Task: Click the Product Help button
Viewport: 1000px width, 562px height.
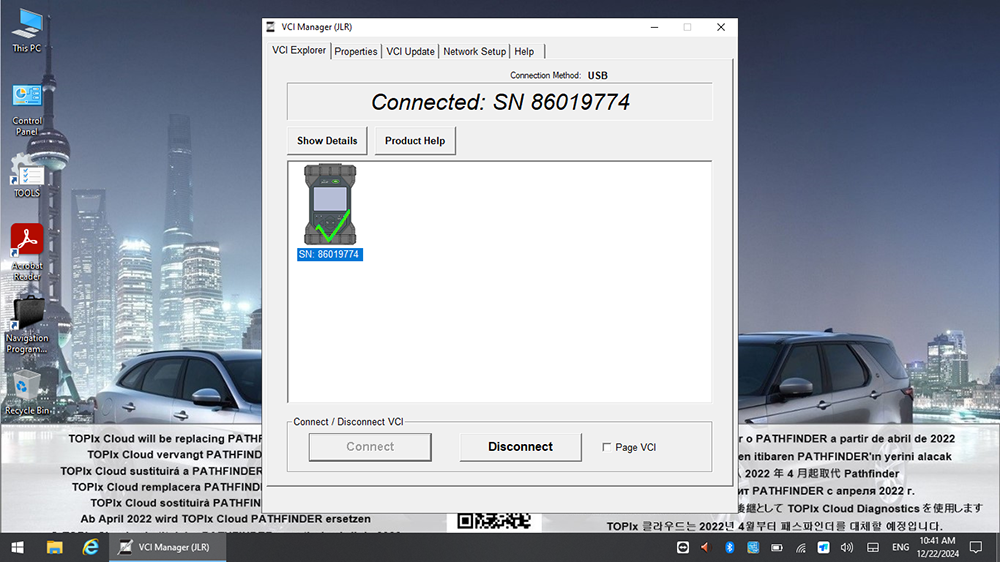Action: tap(415, 140)
